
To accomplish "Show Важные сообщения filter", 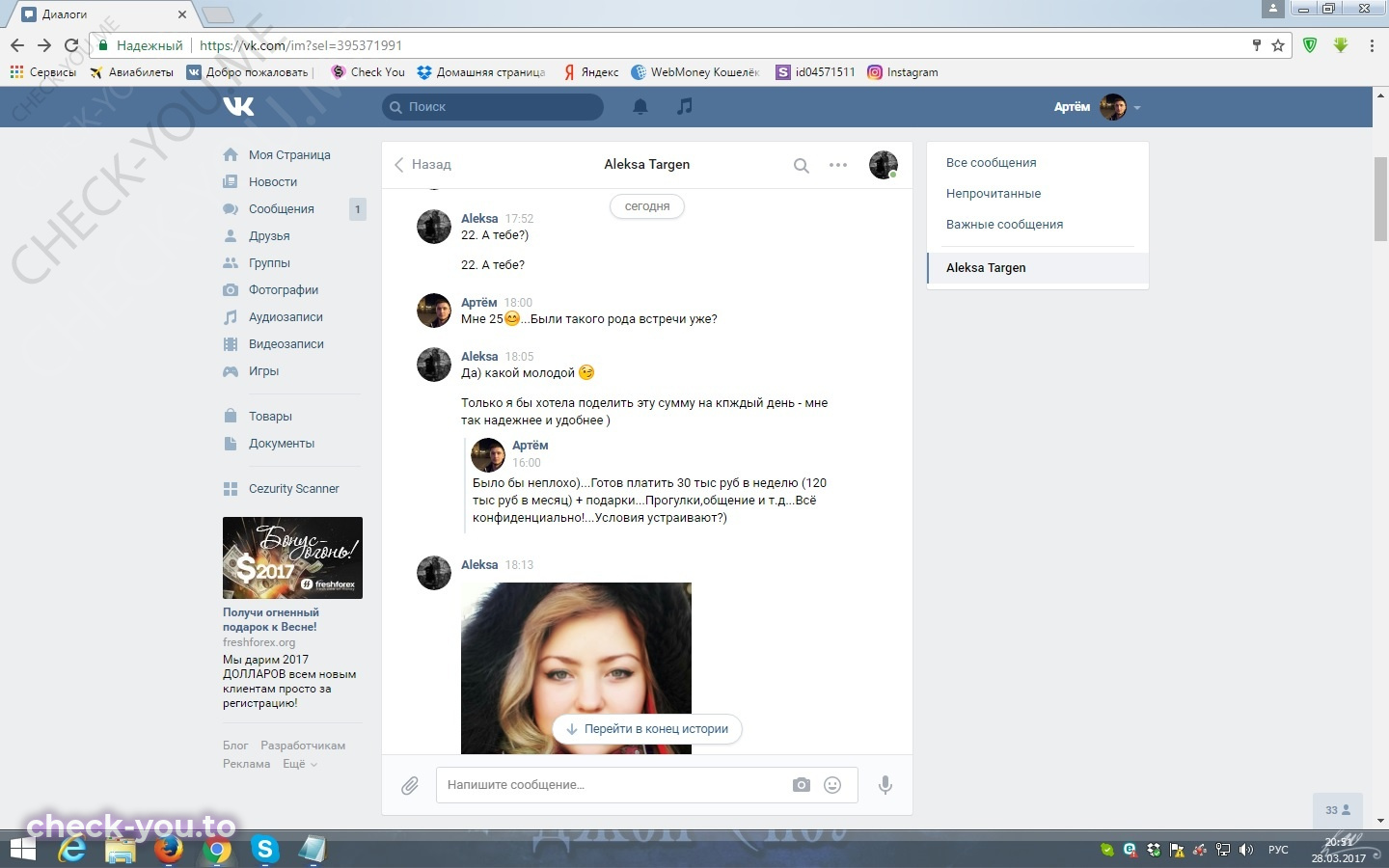I will [1004, 225].
